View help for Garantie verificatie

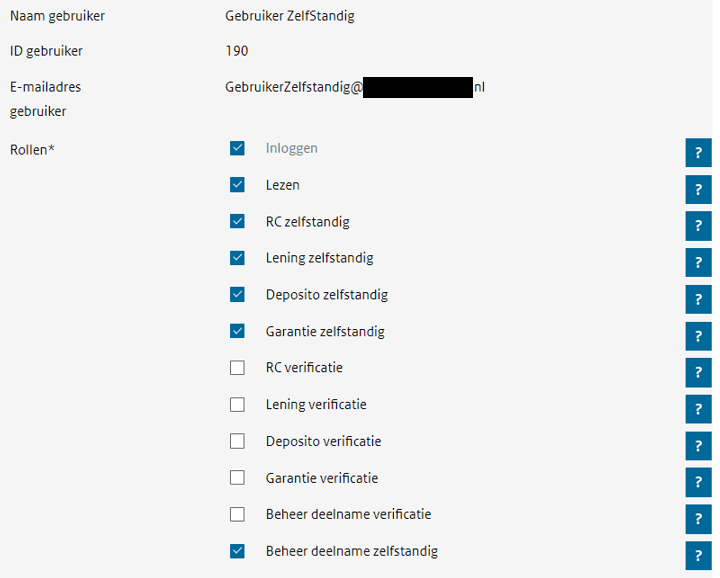click(698, 483)
